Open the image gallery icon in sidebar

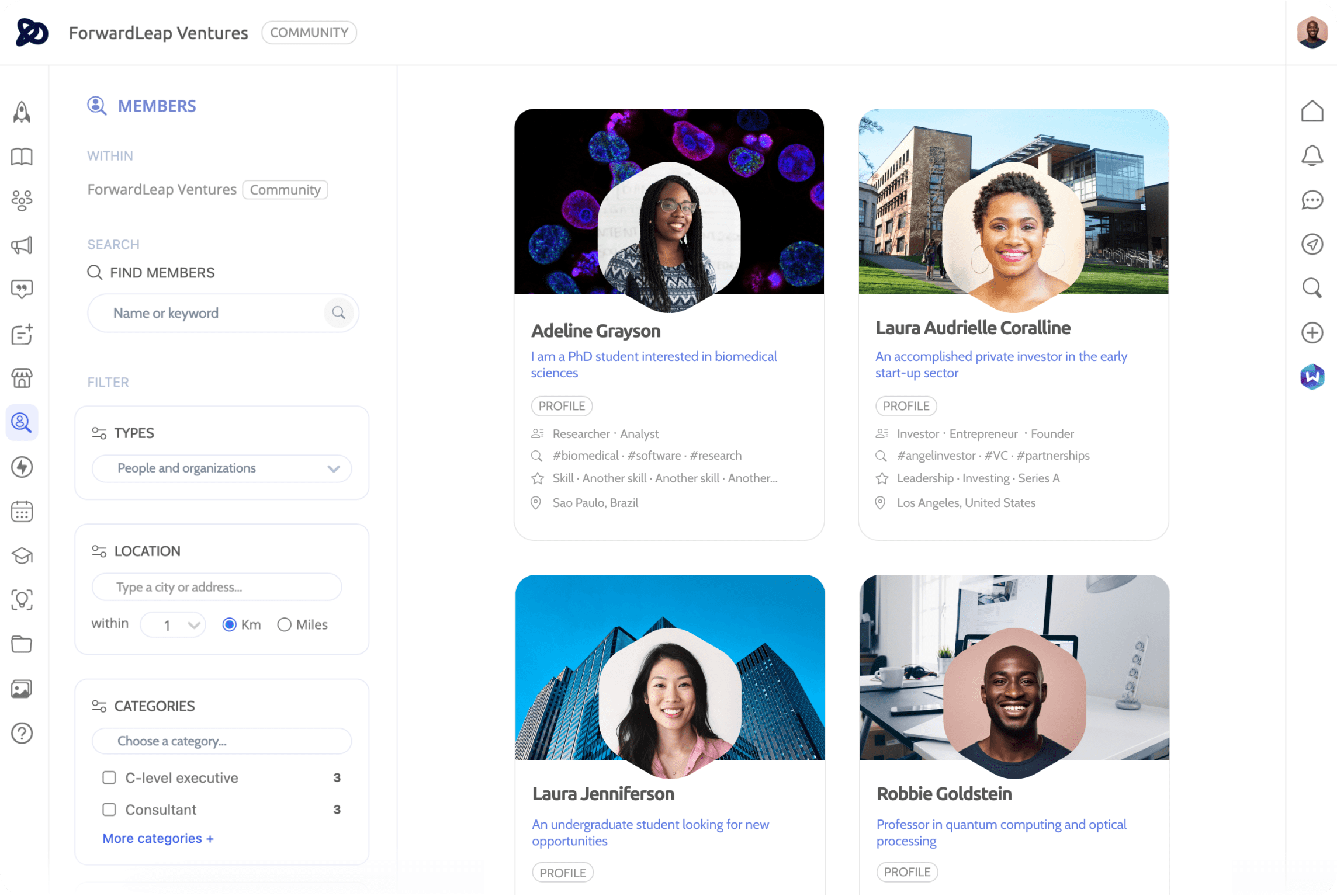(22, 689)
